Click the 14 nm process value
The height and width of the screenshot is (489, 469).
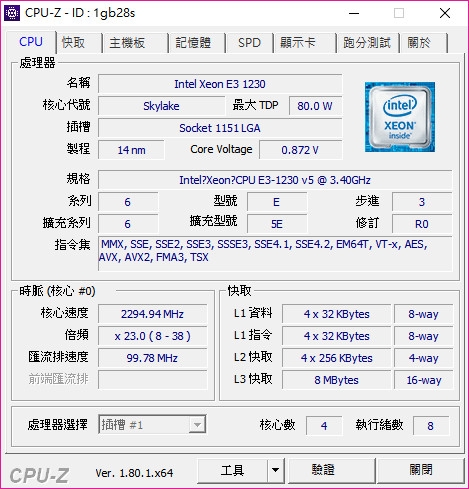point(131,150)
